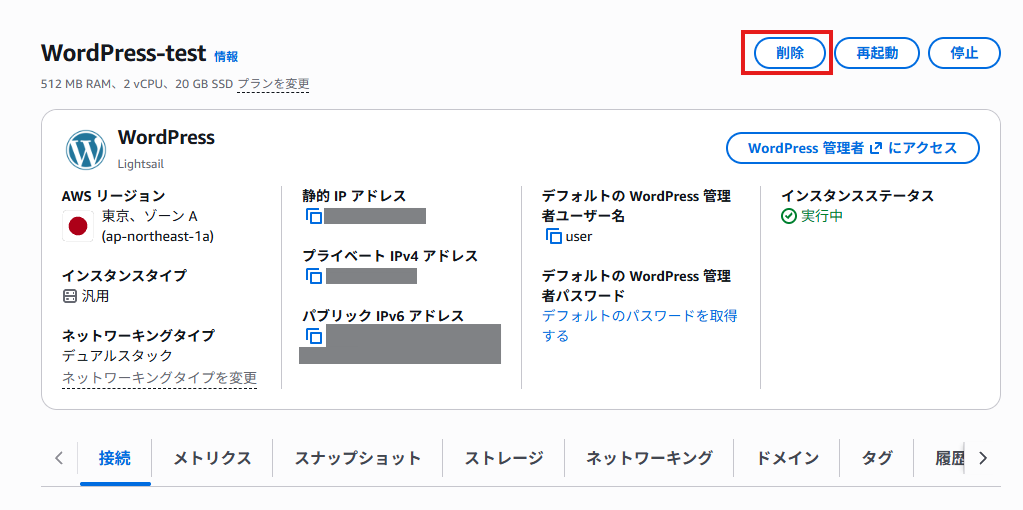The image size is (1023, 510).
Task: Click the WordPress logo icon
Action: point(85,150)
